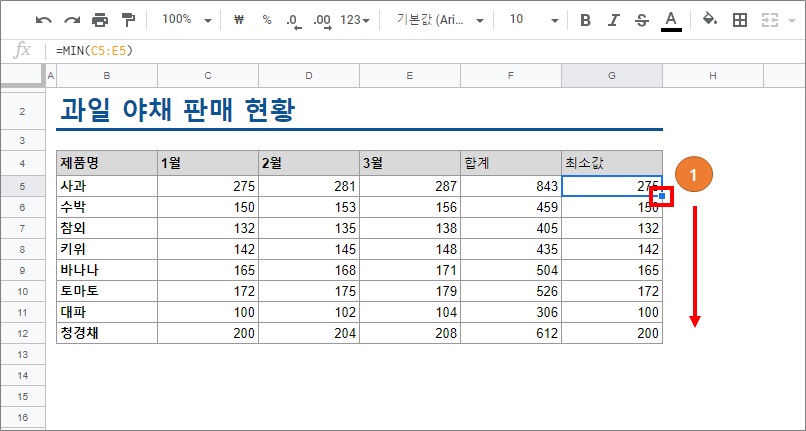
Task: Select row 2 header
Action: pyautogui.click(x=23, y=112)
